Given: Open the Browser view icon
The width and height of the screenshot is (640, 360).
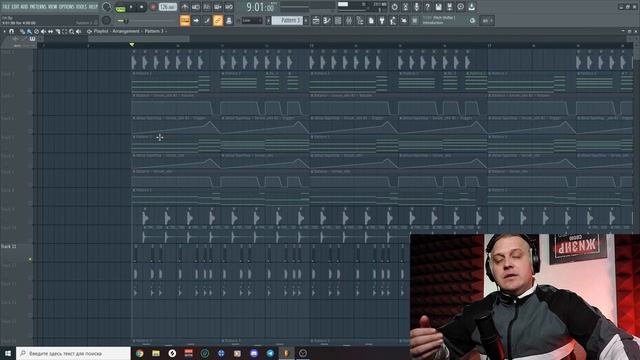Looking at the screenshot, I should click(x=360, y=20).
